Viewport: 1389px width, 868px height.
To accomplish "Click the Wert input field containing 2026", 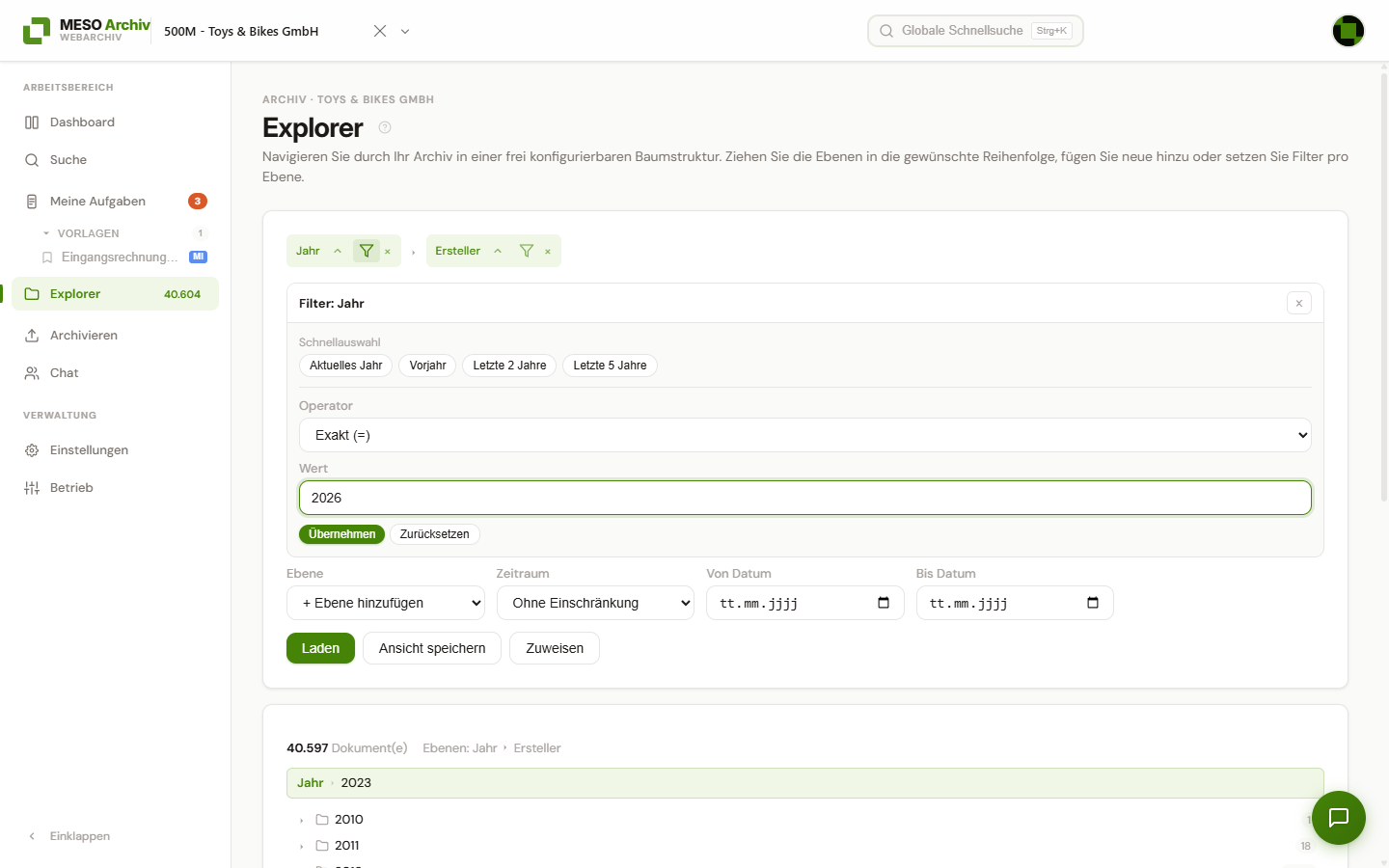I will [x=805, y=498].
